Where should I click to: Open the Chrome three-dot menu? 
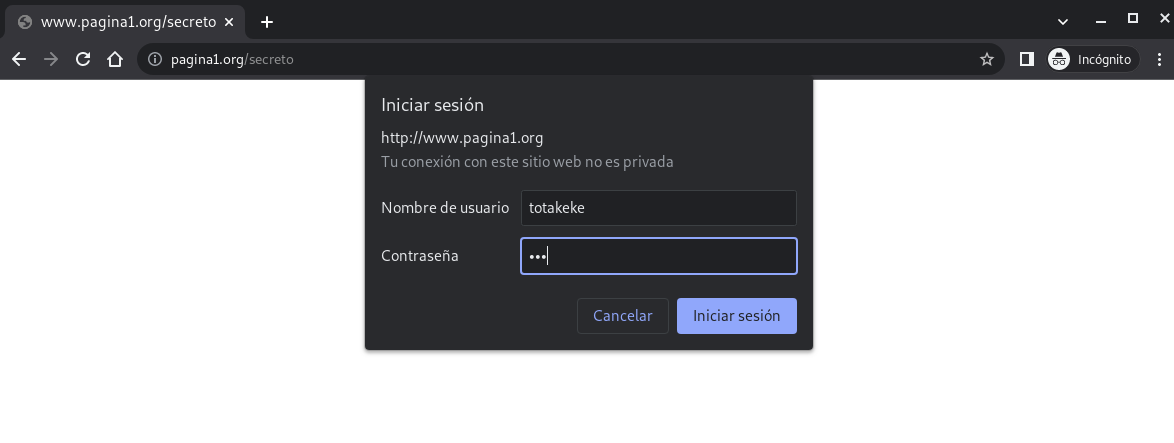(x=1159, y=59)
